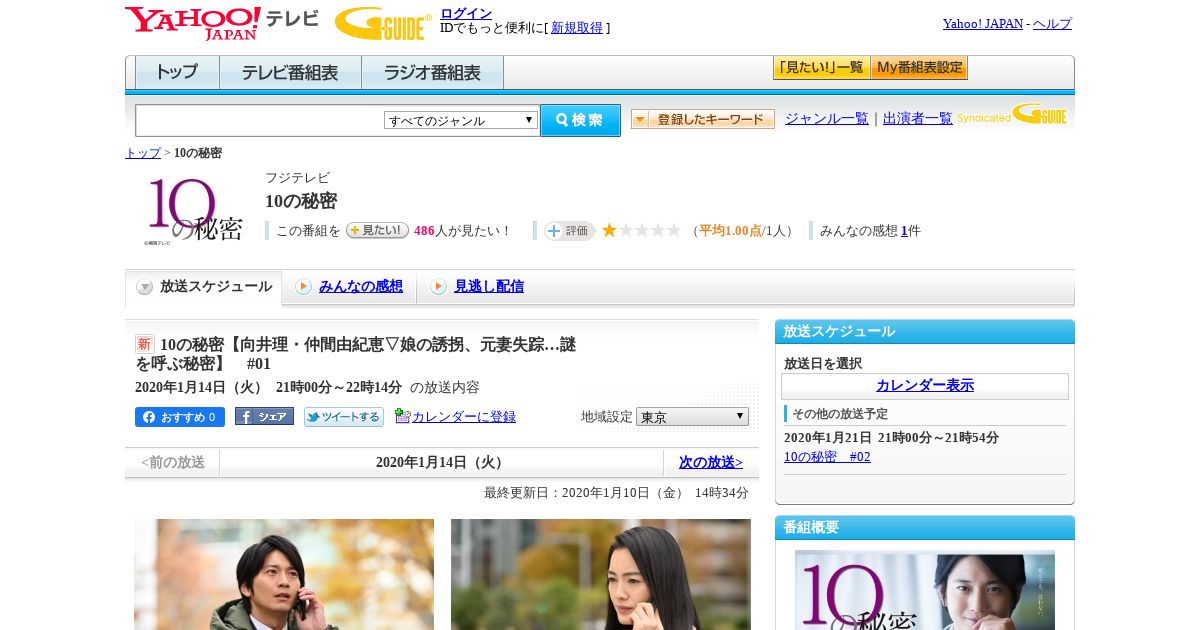Viewport: 1200px width, 630px height.
Task: Click the Facebook シェア button
Action: click(264, 417)
